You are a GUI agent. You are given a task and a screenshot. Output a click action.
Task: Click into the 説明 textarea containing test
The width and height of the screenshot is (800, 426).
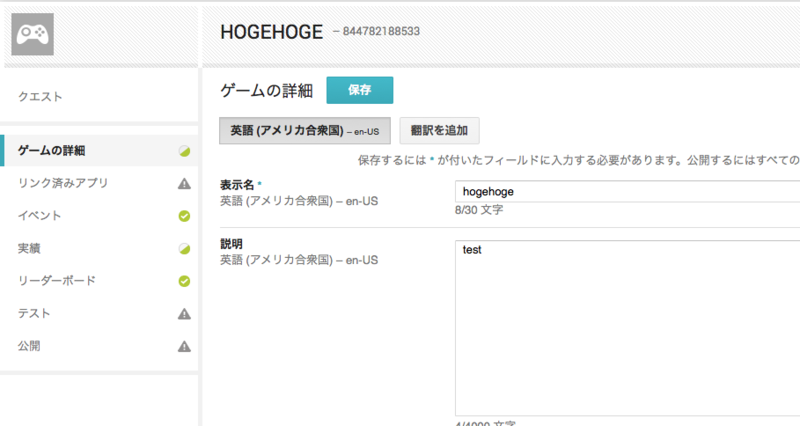click(628, 329)
